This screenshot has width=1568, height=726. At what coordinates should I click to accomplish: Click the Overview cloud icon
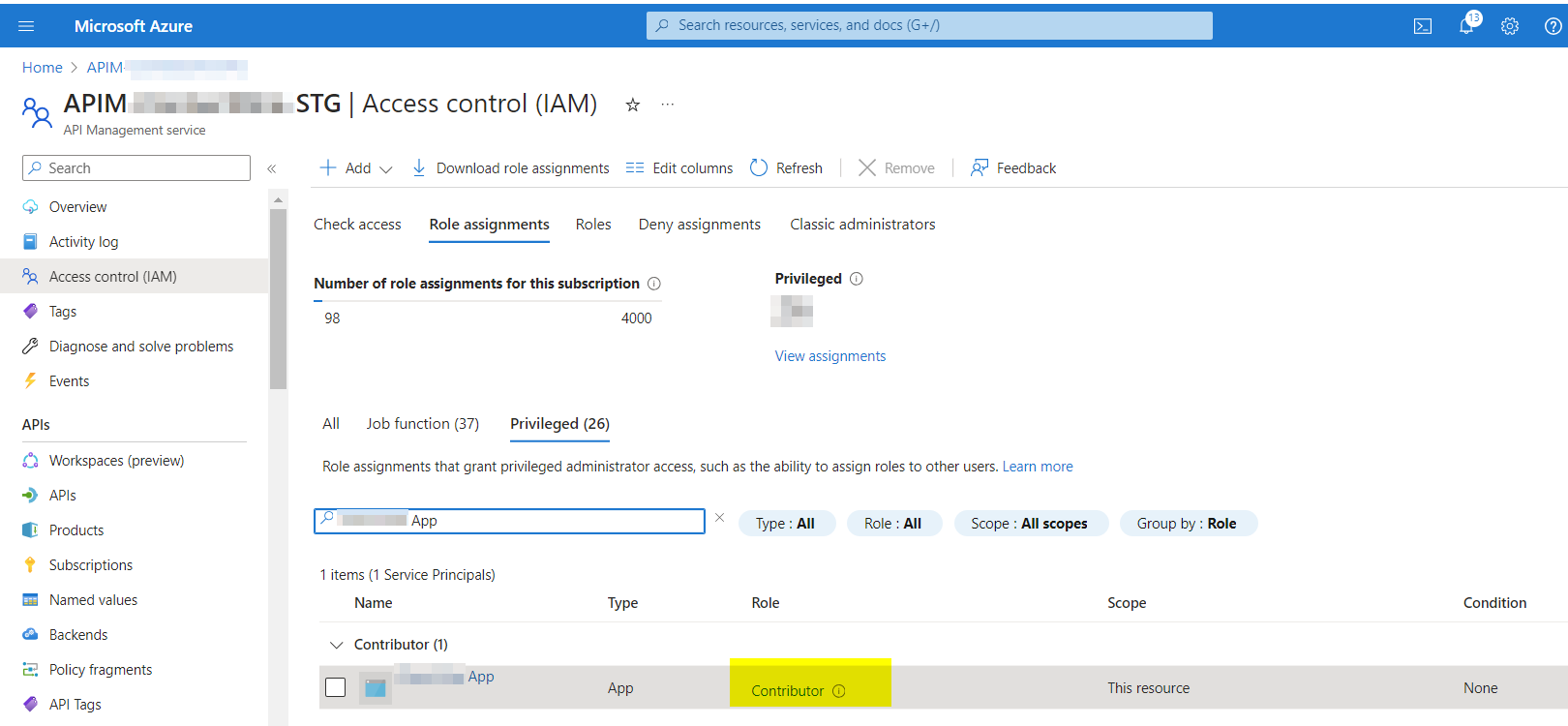31,207
